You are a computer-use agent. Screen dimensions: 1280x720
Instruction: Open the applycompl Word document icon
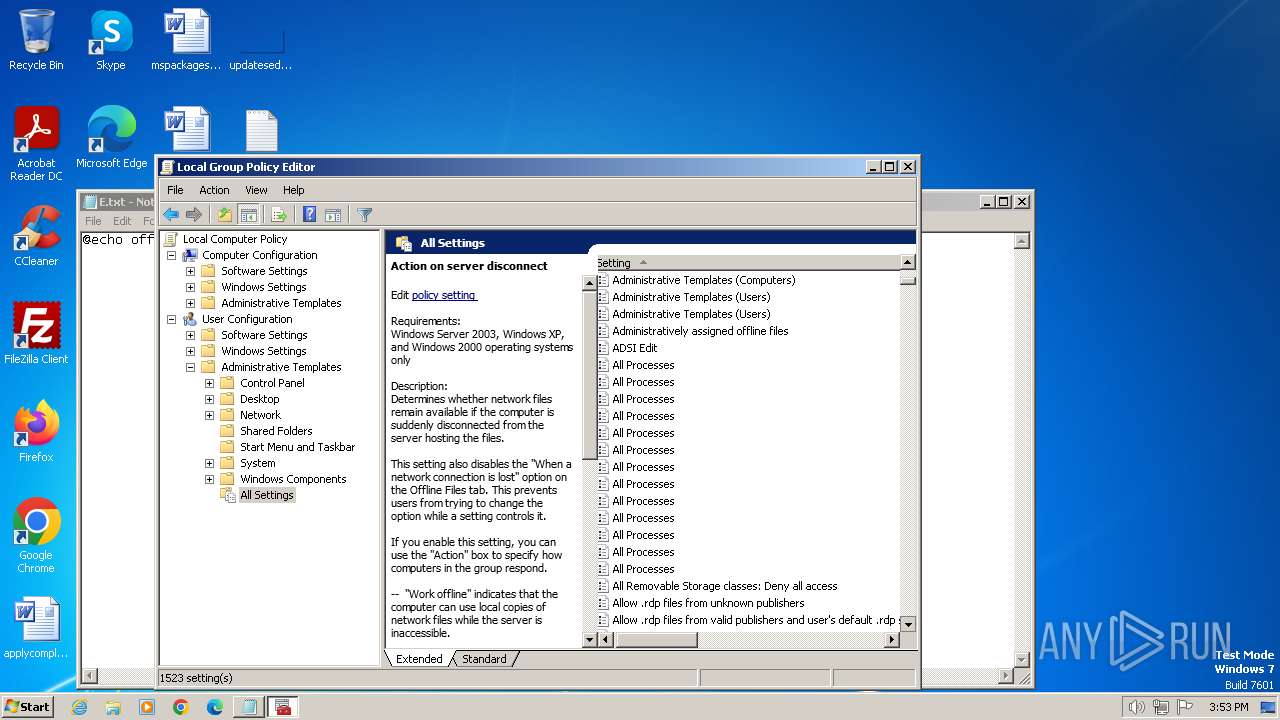(36, 628)
